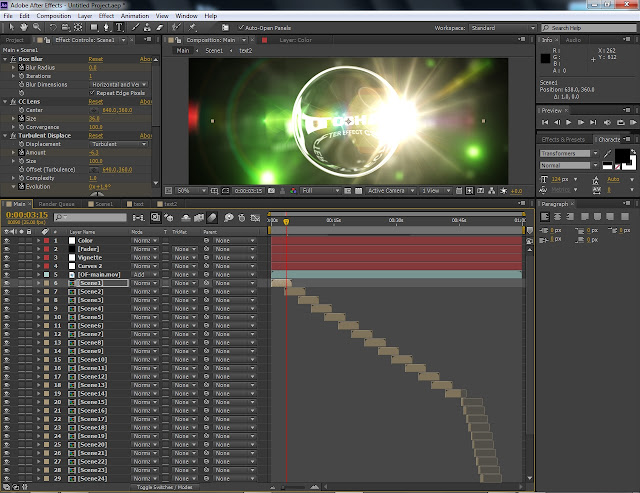640x493 pixels.
Task: Select the Puppet Pin tool
Action: (x=192, y=27)
